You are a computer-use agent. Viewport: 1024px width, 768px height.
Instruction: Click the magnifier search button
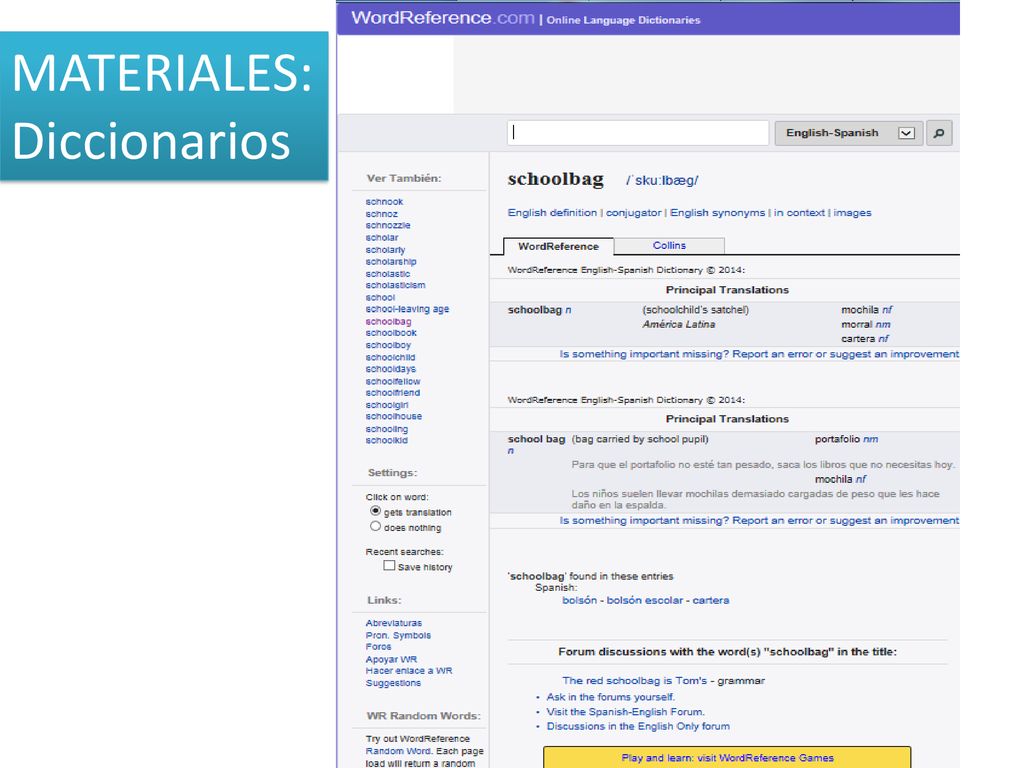(938, 133)
